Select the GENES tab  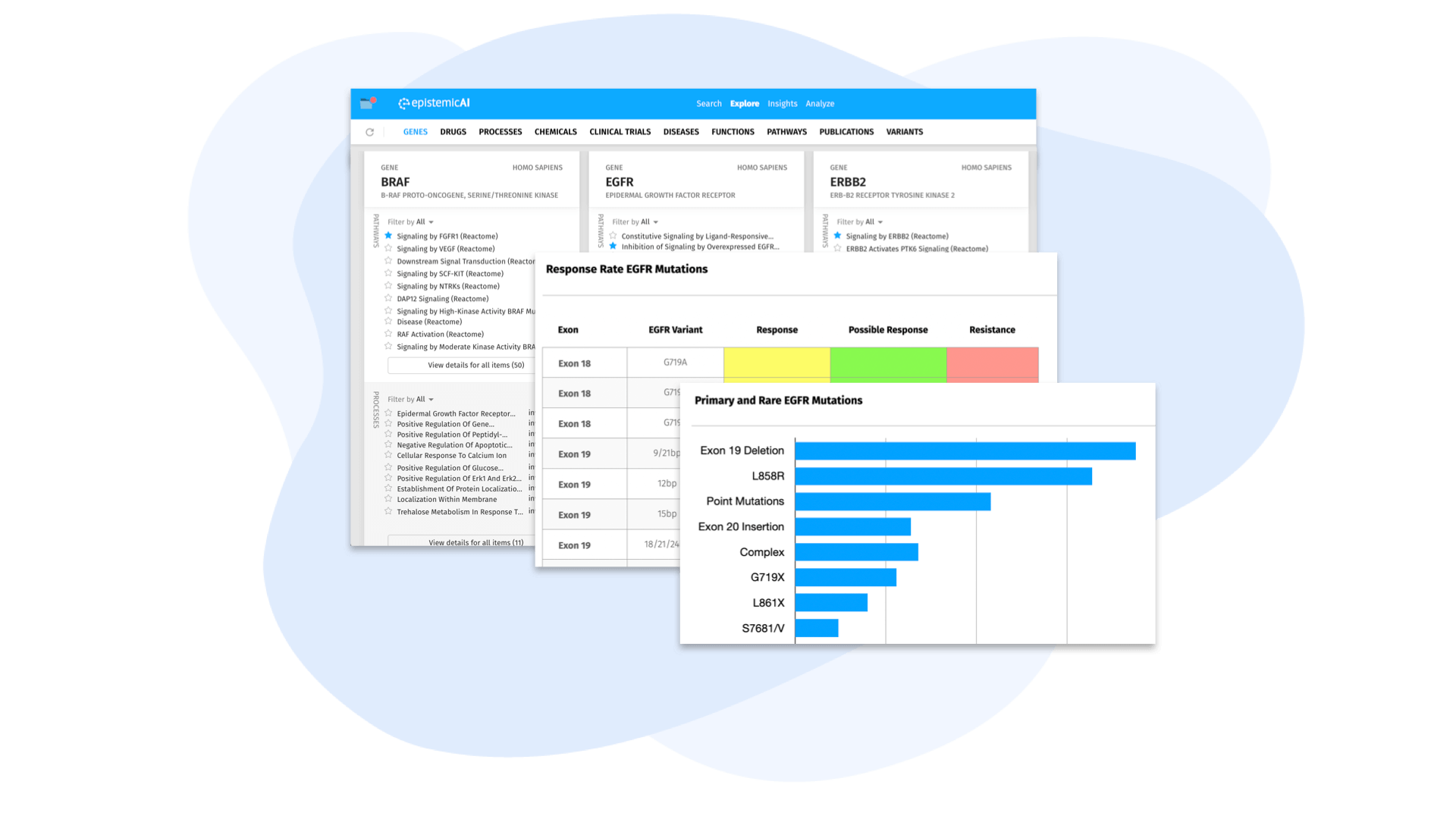tap(413, 131)
